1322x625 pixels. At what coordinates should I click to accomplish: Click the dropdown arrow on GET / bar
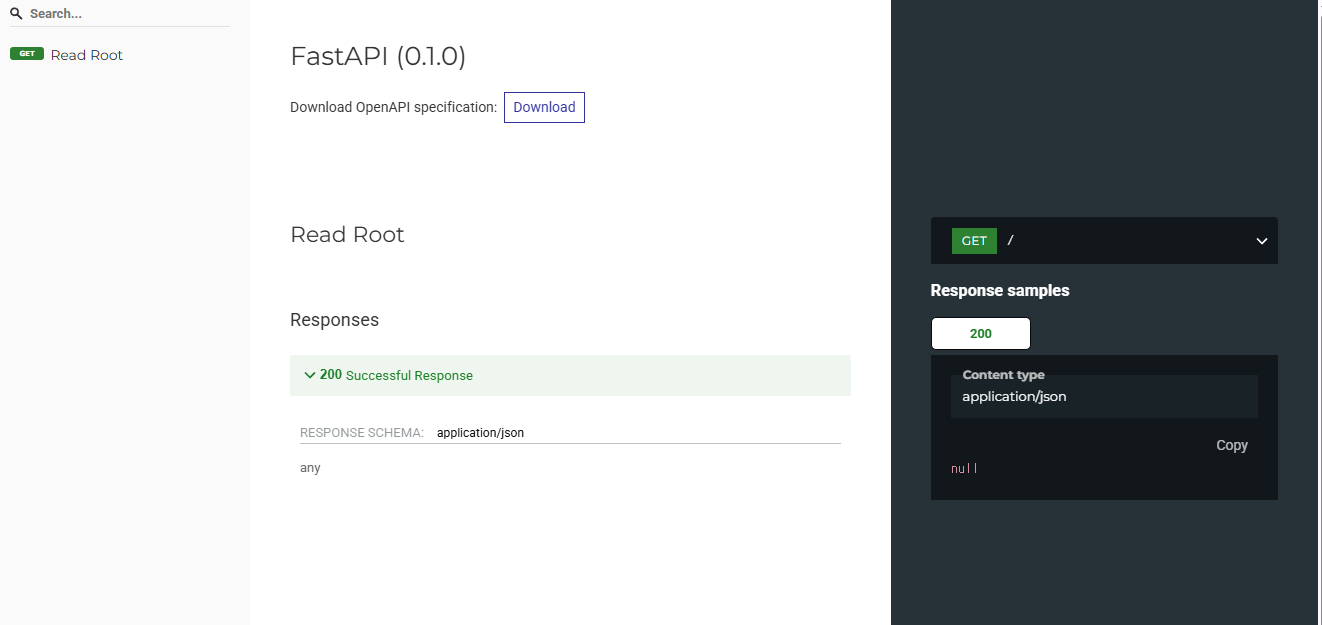pos(1262,241)
